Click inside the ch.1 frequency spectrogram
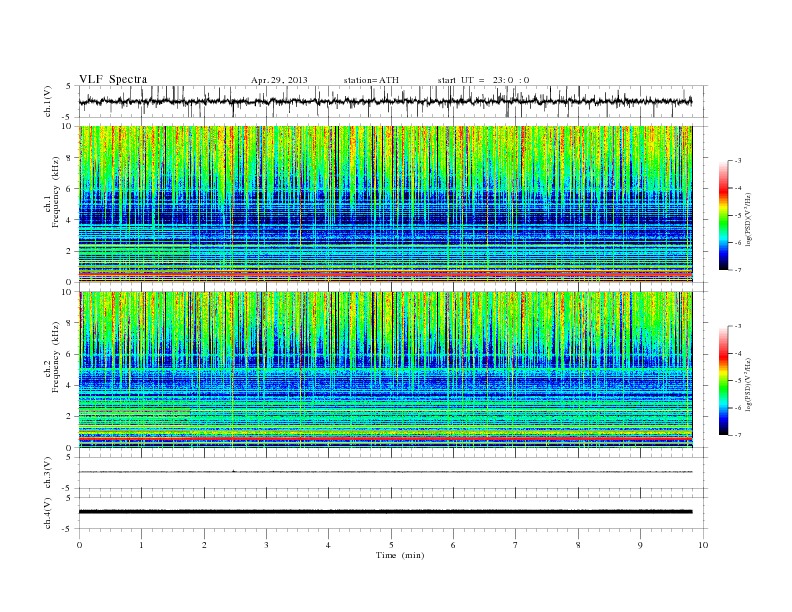This screenshot has width=792, height=612. coord(386,204)
